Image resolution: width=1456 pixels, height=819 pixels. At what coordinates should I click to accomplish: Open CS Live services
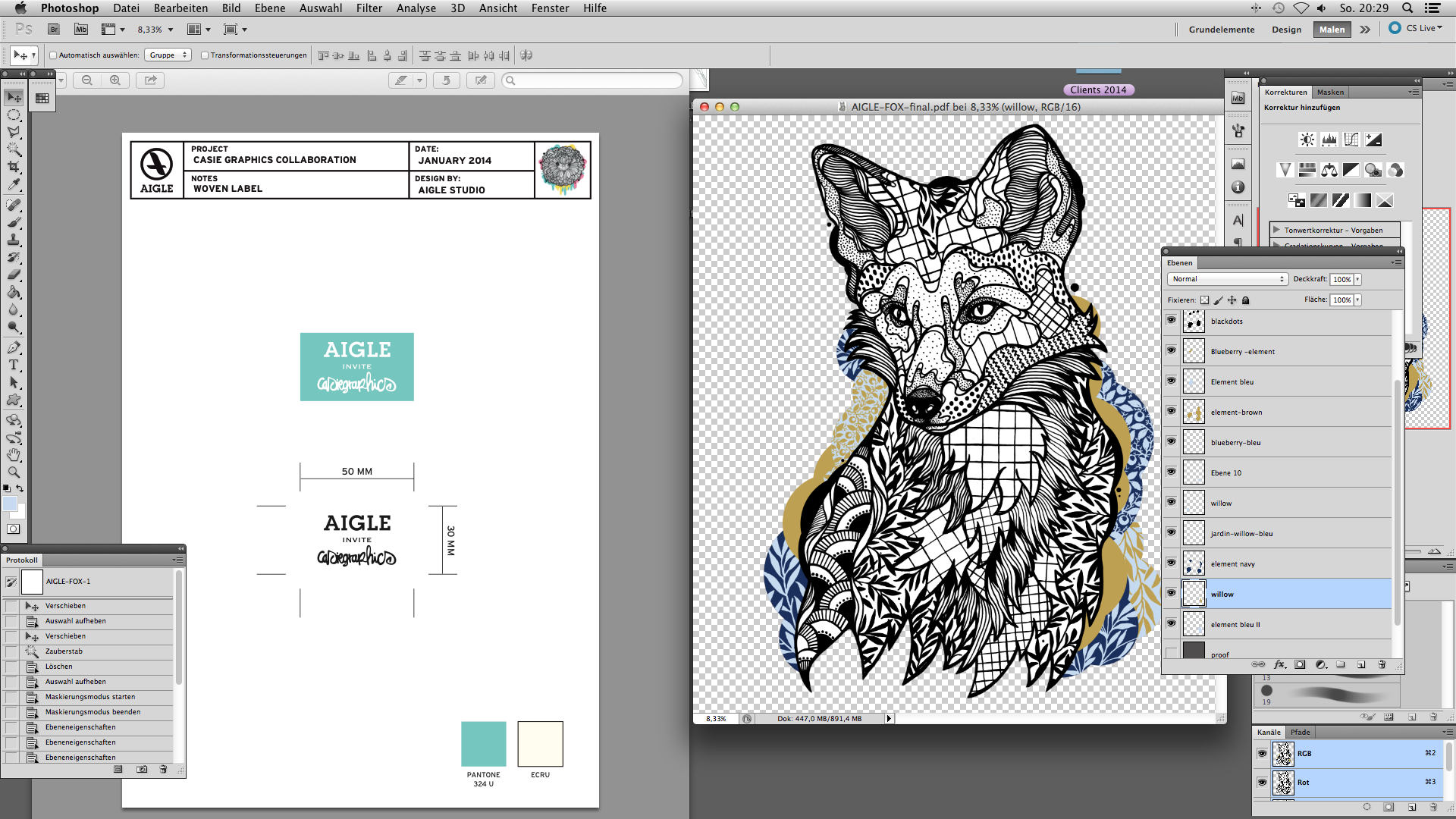coord(1417,28)
